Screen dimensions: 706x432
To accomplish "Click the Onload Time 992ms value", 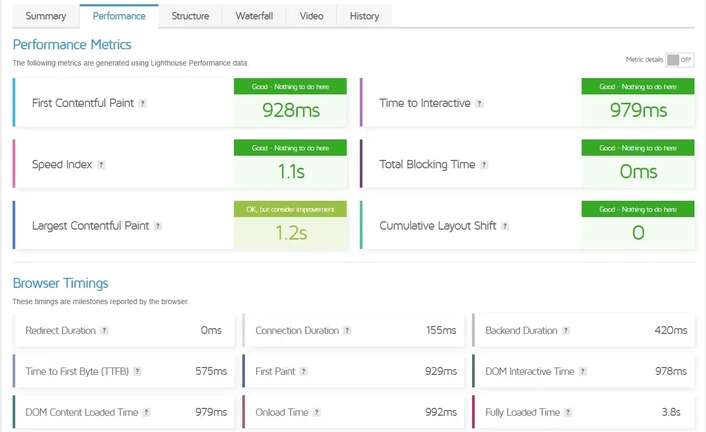I will tap(441, 412).
